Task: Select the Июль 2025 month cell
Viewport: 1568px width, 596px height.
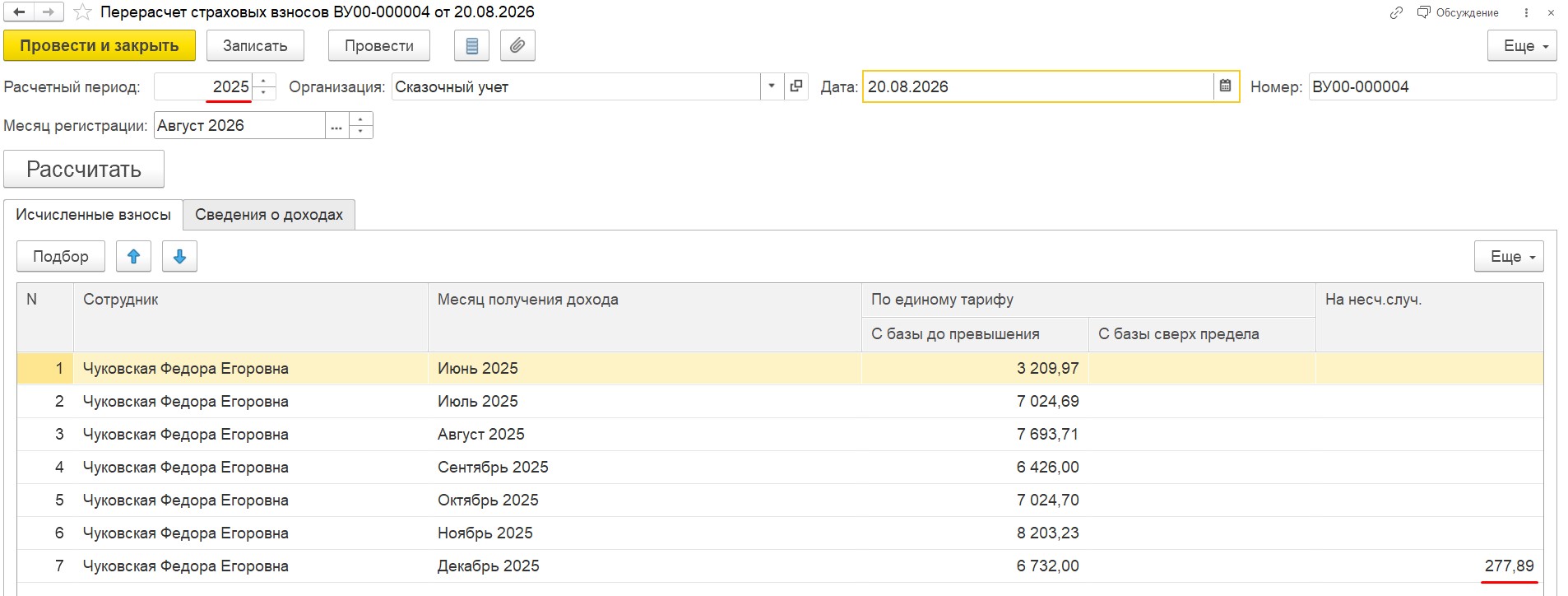Action: point(645,402)
